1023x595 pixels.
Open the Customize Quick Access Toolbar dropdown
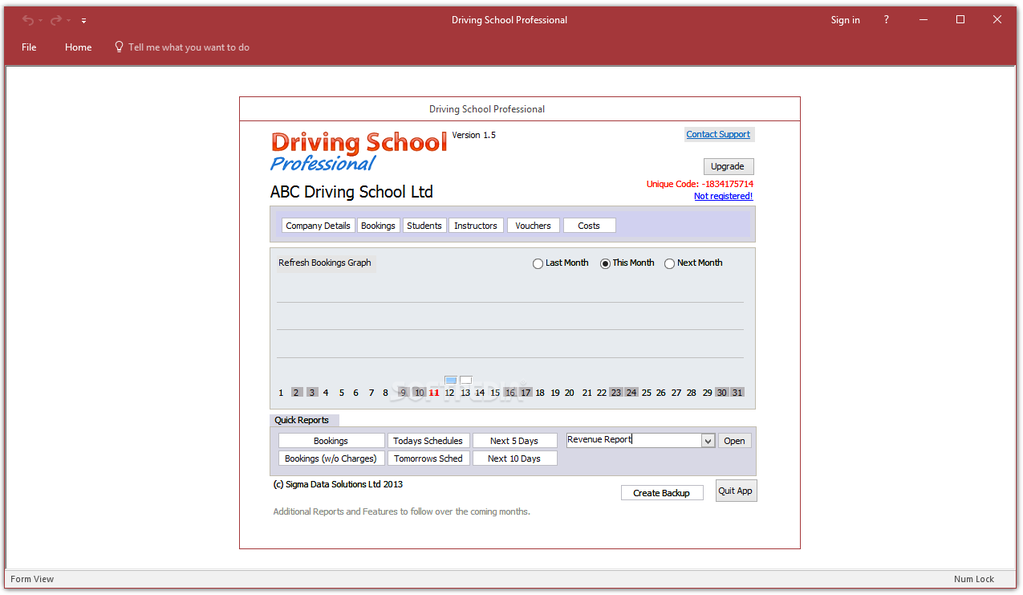84,21
